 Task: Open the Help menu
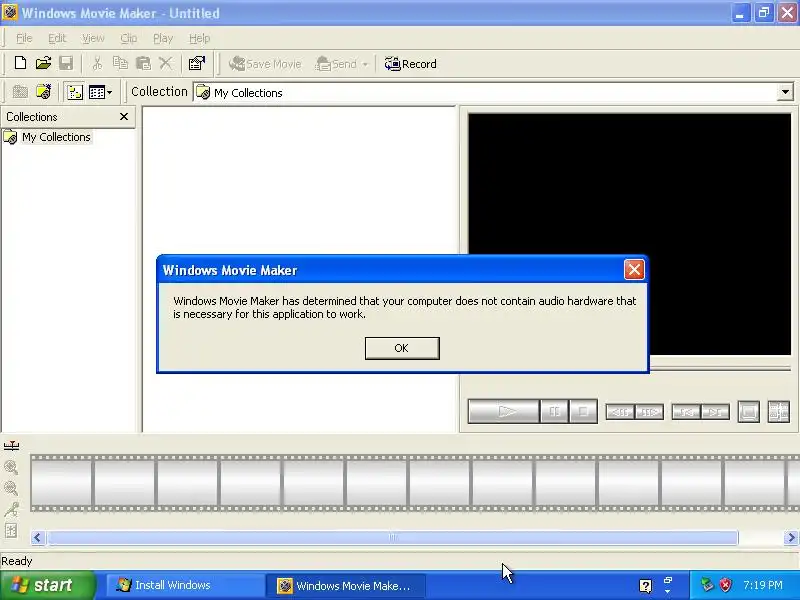point(199,38)
